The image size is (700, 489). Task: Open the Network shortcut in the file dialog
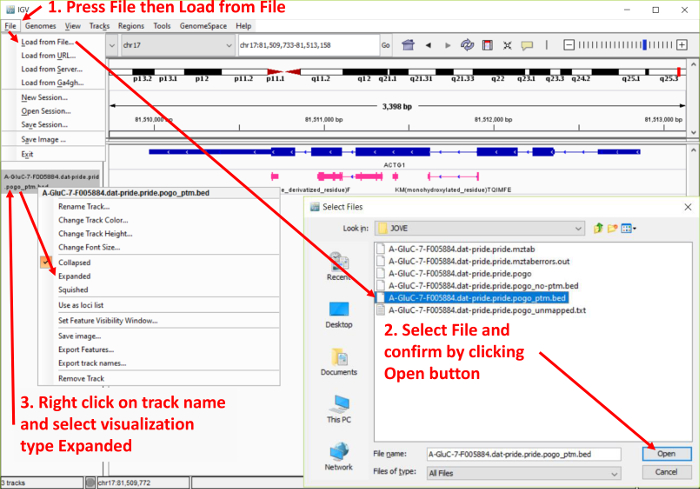click(x=339, y=457)
